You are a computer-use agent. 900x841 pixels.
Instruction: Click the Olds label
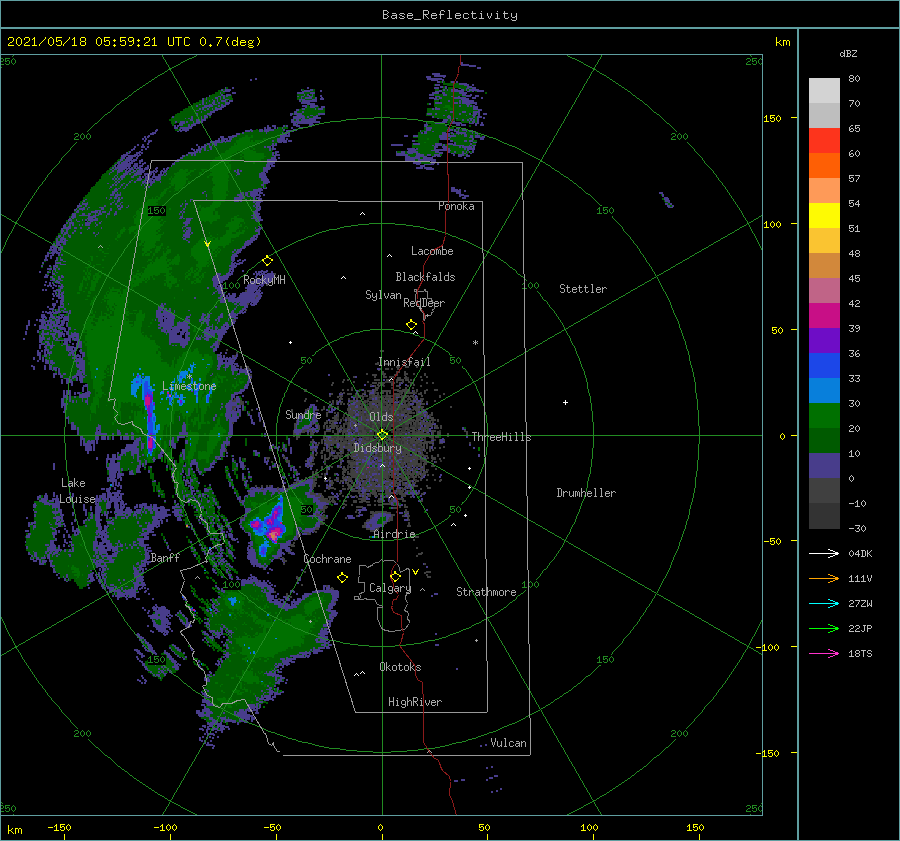pyautogui.click(x=381, y=417)
